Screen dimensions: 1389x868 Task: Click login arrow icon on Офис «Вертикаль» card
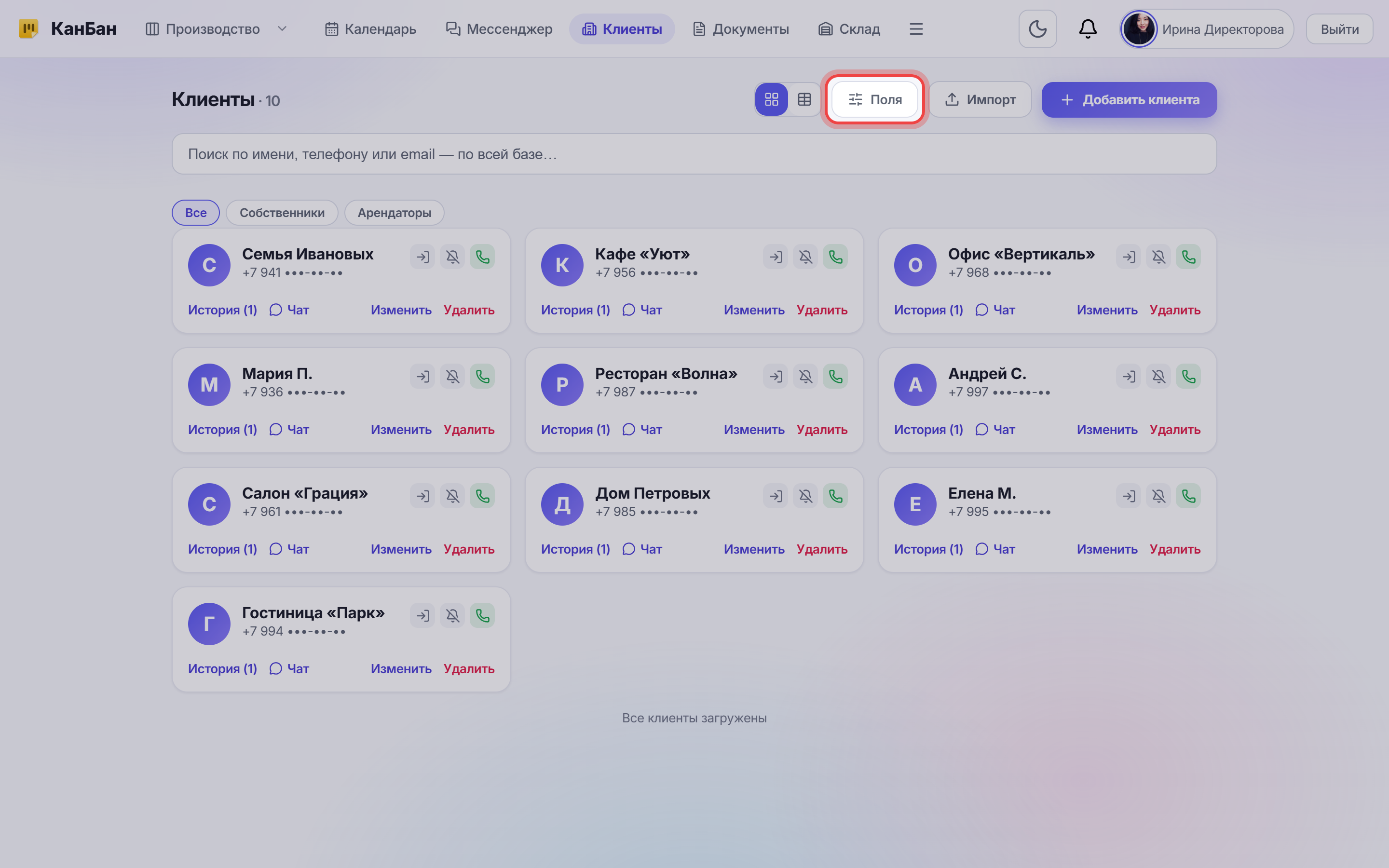[x=1129, y=257]
